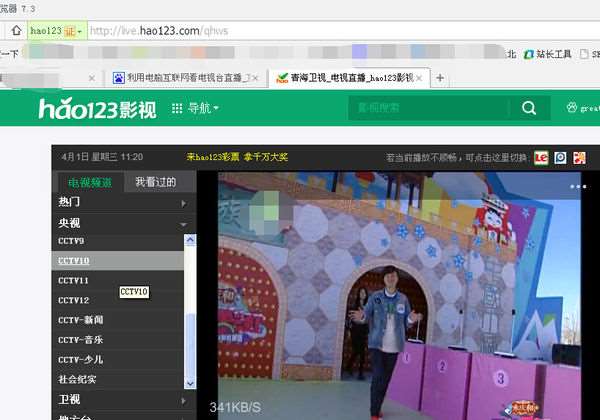
Task: Click the bookmark page icon beside 站长工具
Action: tap(584, 54)
